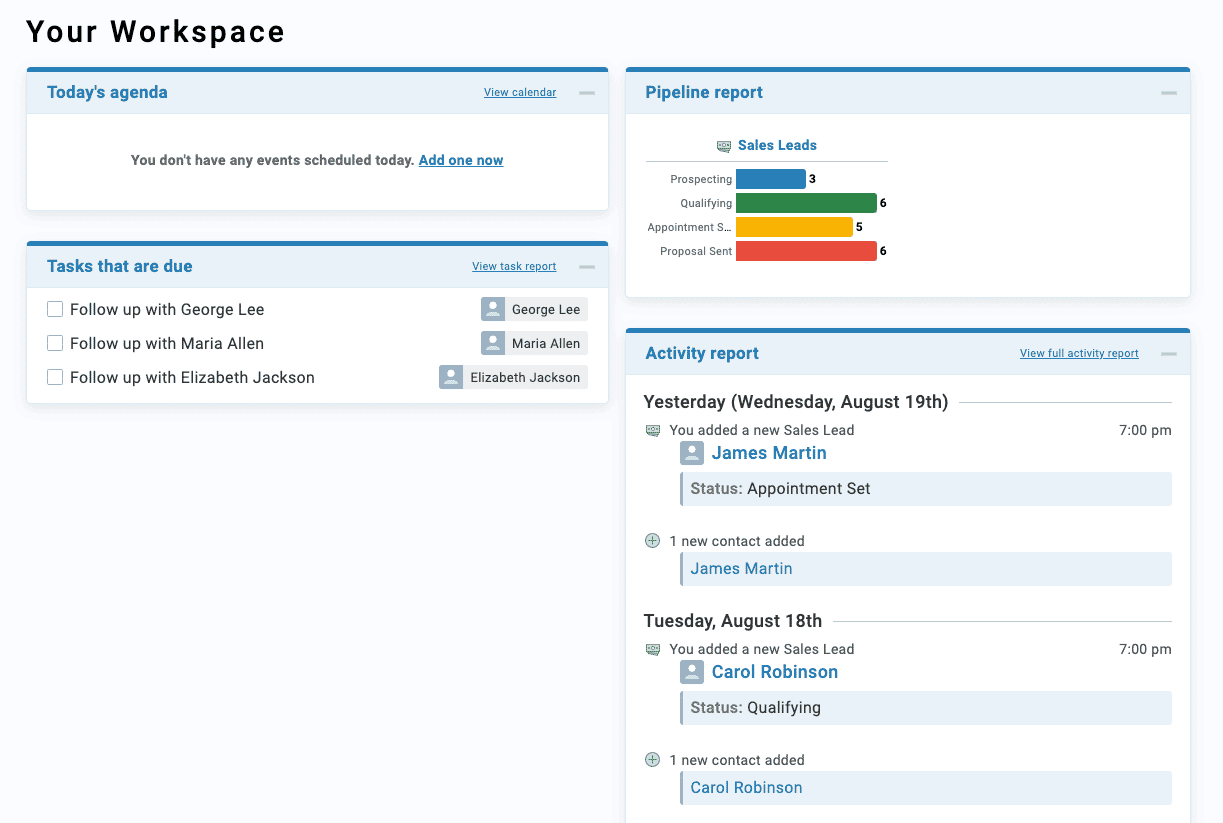Screen dimensions: 1223x823
Task: Open View full activity report link
Action: (x=1078, y=354)
